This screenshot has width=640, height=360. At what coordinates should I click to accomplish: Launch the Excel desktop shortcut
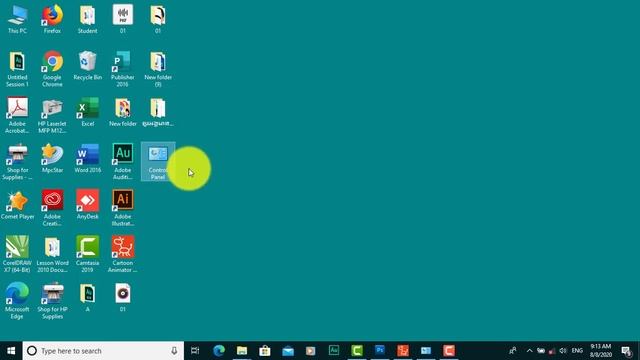pos(87,112)
